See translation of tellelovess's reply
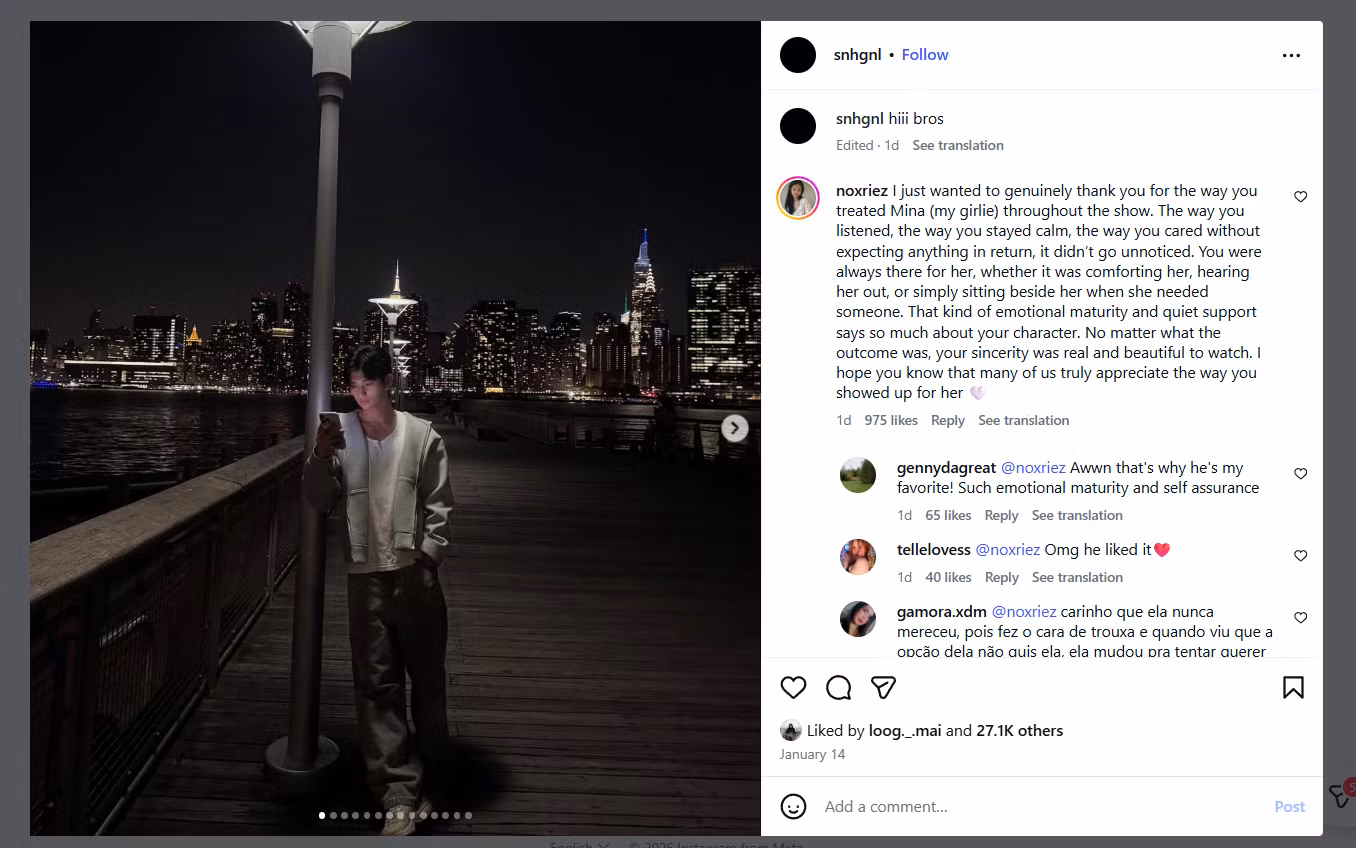 point(1077,577)
